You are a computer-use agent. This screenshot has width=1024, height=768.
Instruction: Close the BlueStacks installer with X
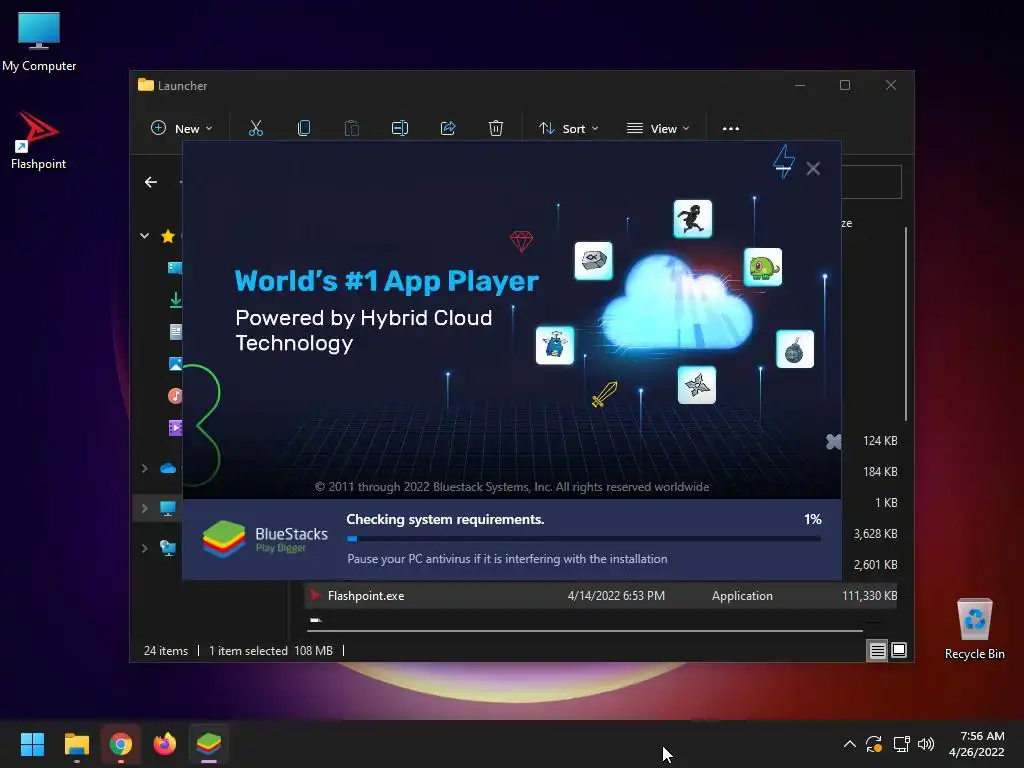click(813, 168)
